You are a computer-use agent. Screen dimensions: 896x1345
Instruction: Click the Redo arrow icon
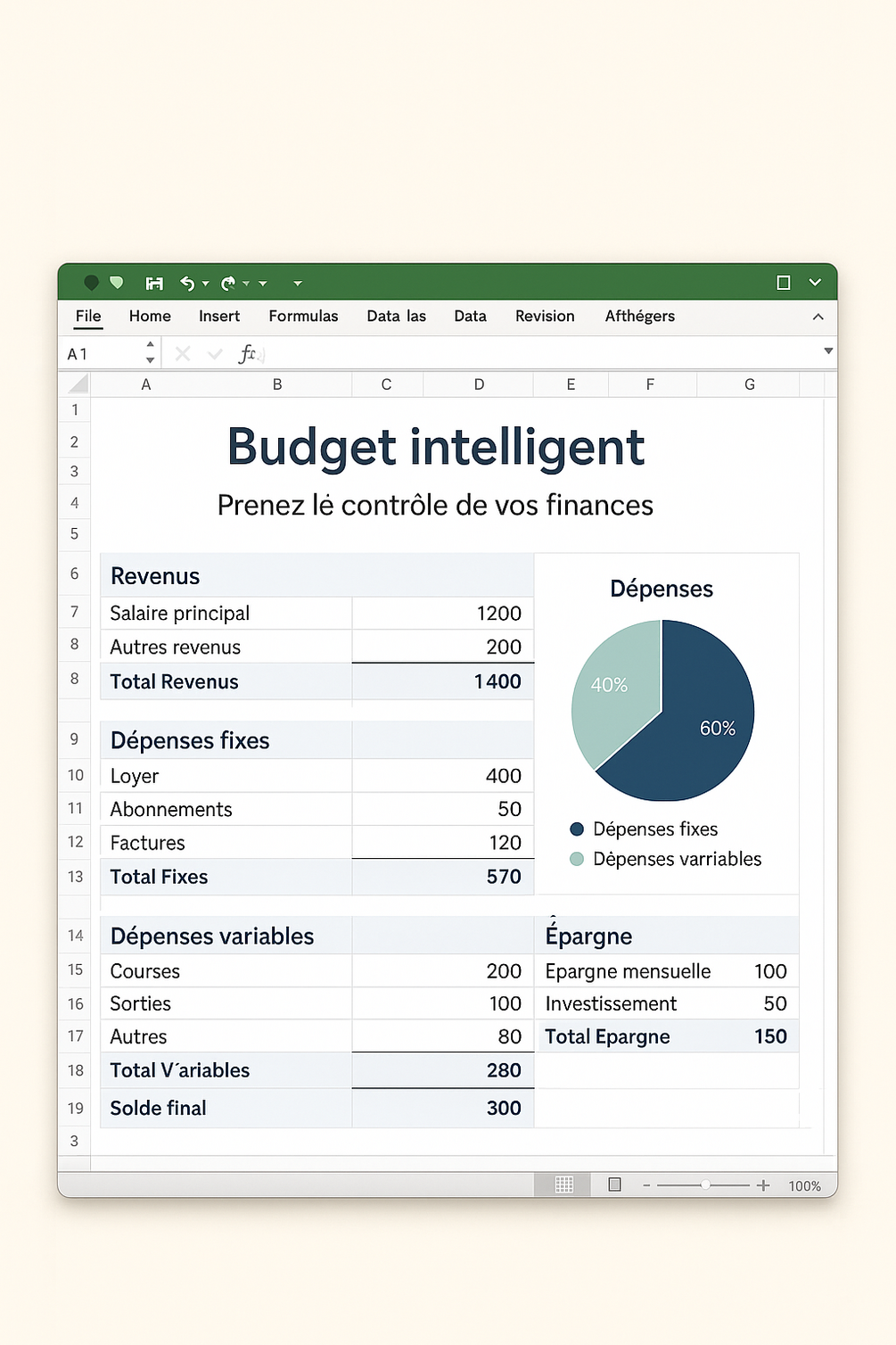pyautogui.click(x=228, y=283)
